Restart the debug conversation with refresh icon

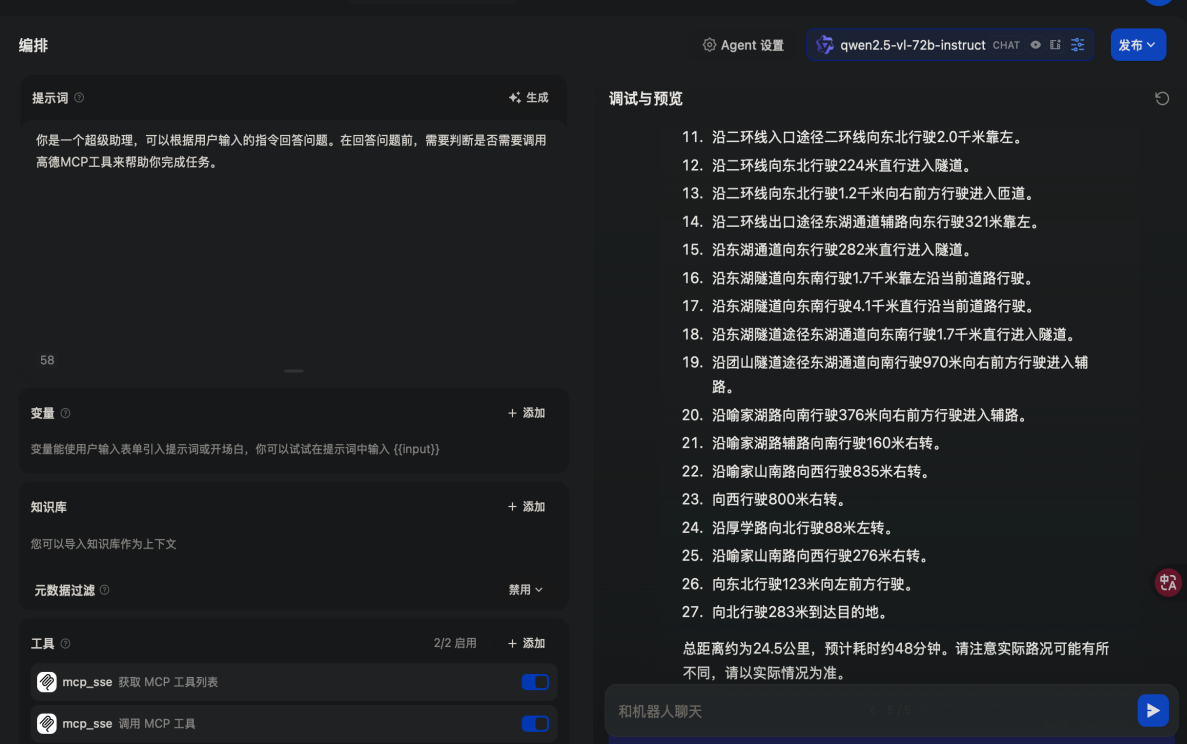click(x=1161, y=98)
